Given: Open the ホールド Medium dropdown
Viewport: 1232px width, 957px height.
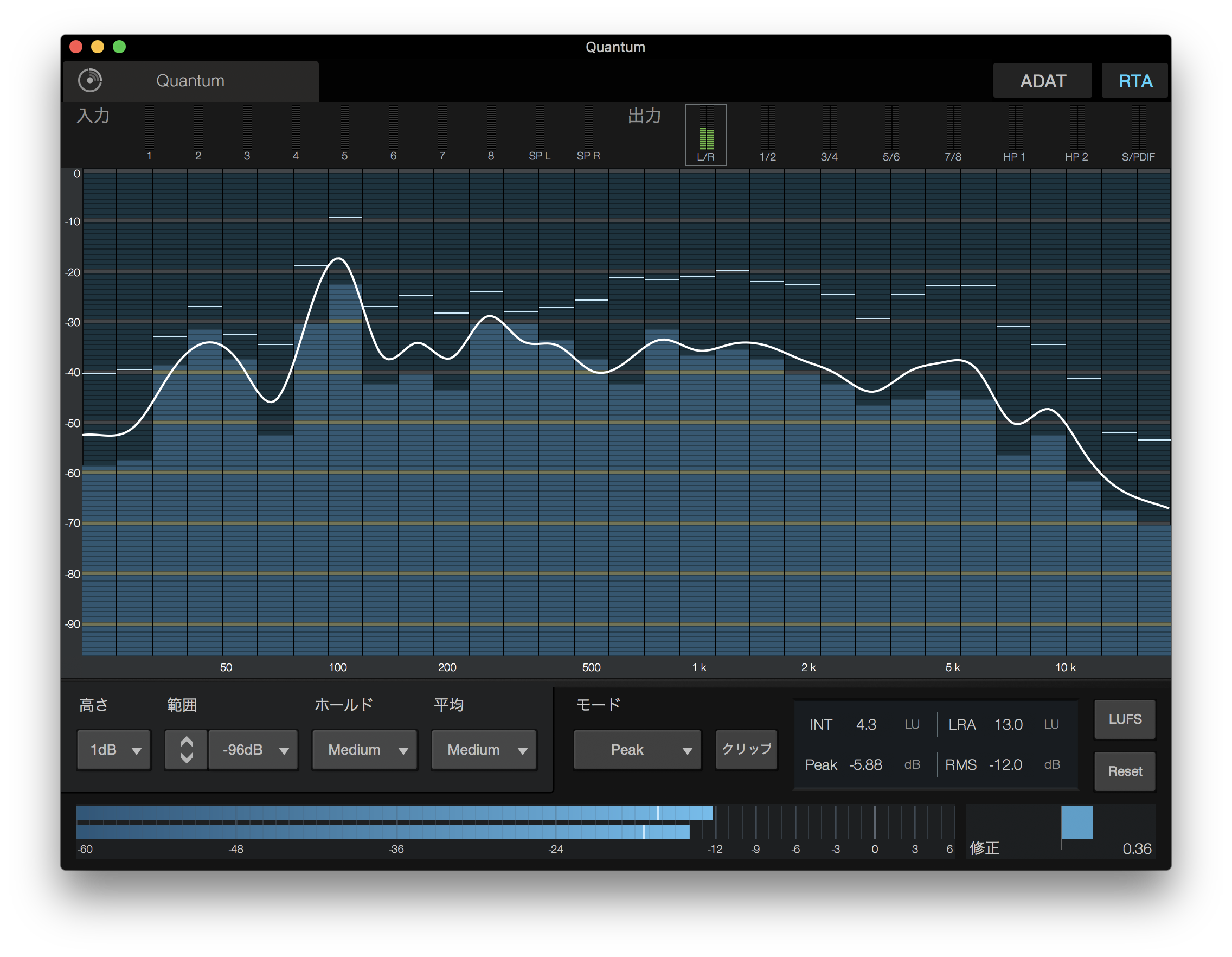Looking at the screenshot, I should coord(365,750).
